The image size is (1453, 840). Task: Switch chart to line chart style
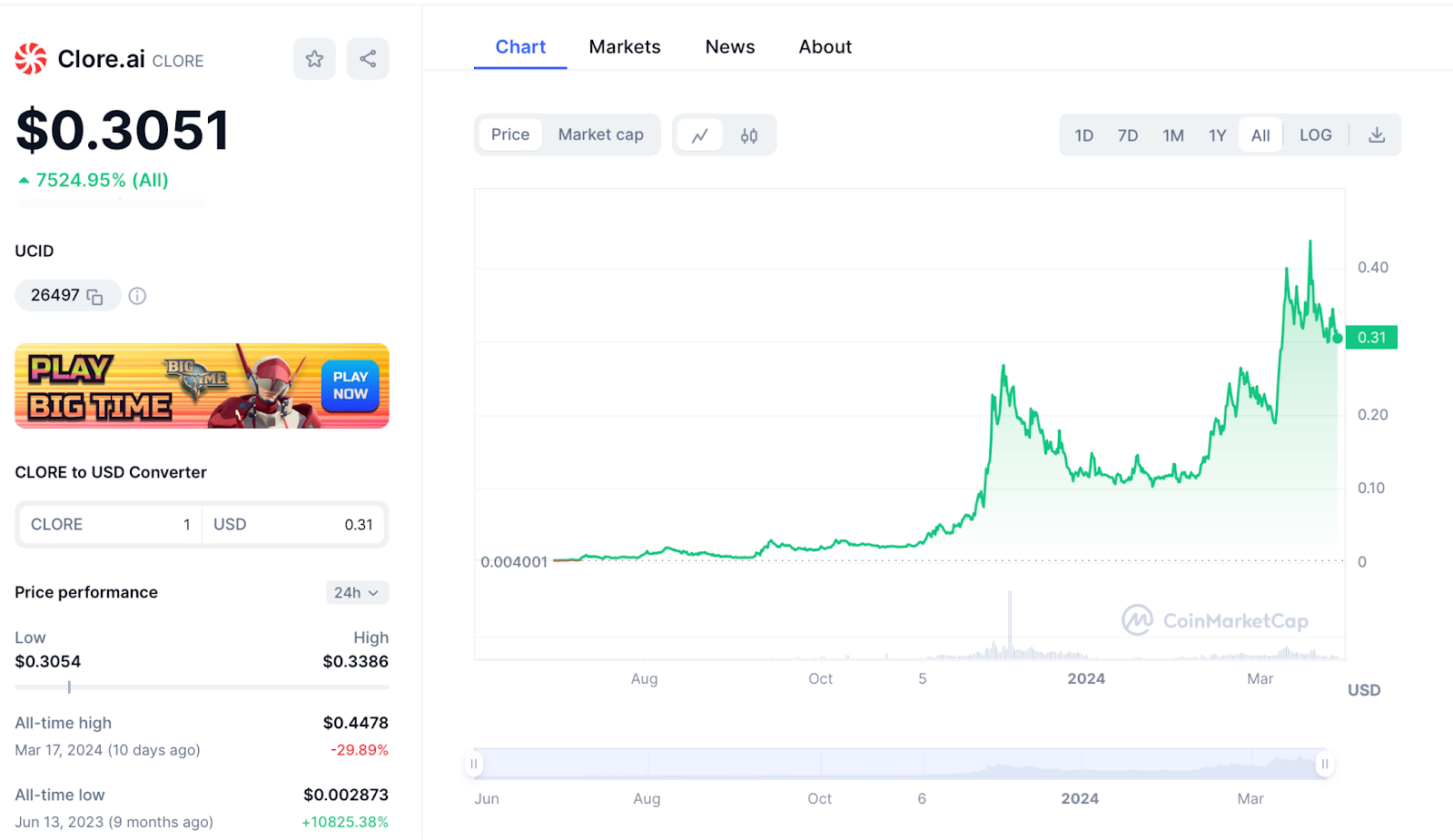tap(699, 133)
